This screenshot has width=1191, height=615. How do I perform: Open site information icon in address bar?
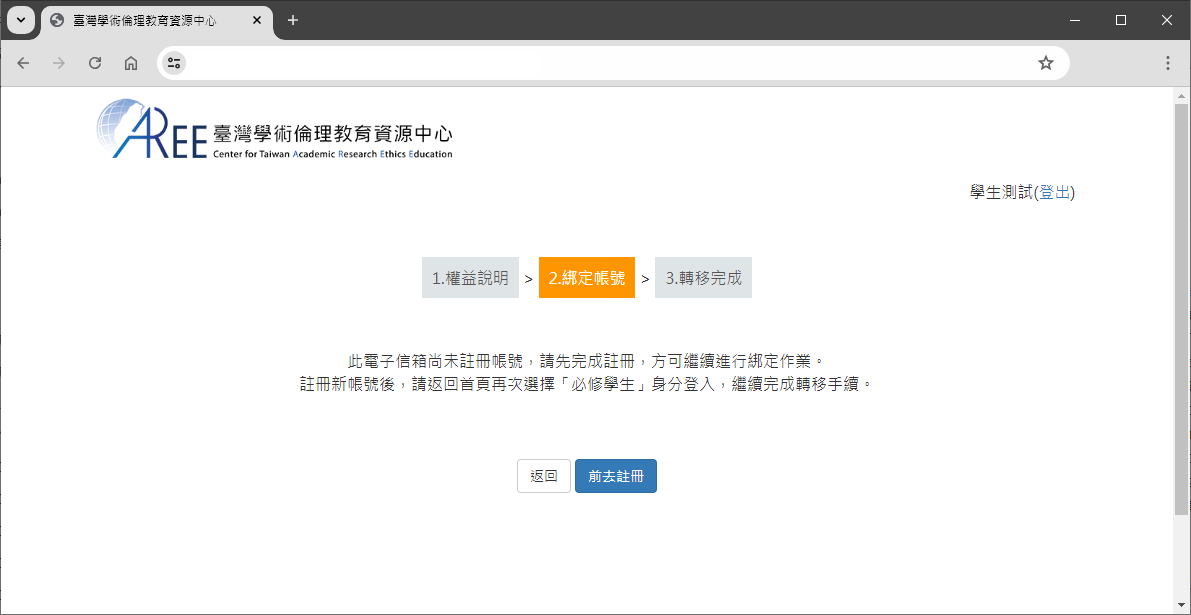tap(174, 63)
